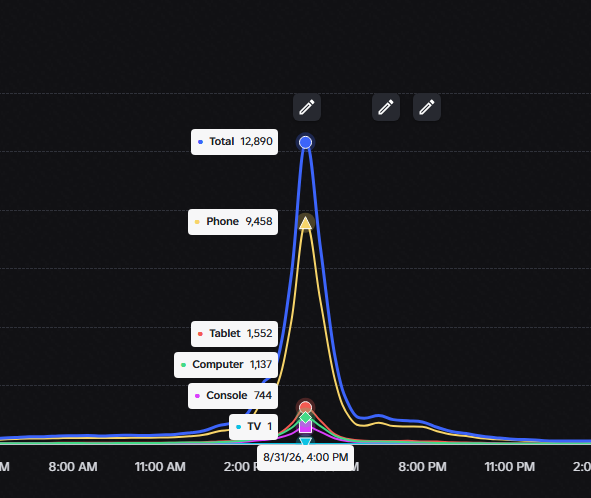
Task: Click the green Computer diamond data marker
Action: click(305, 417)
